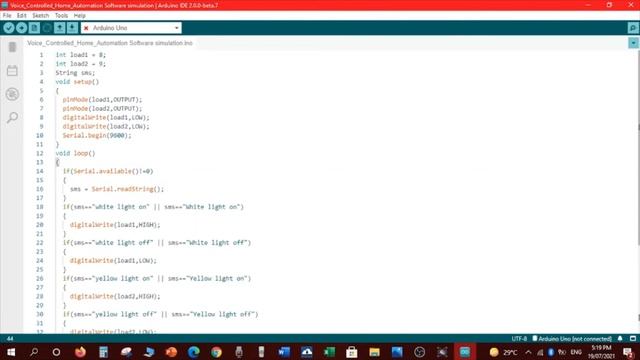Click the UTF-8 encoding status entry
Screen dimensions: 640x360
point(519,339)
